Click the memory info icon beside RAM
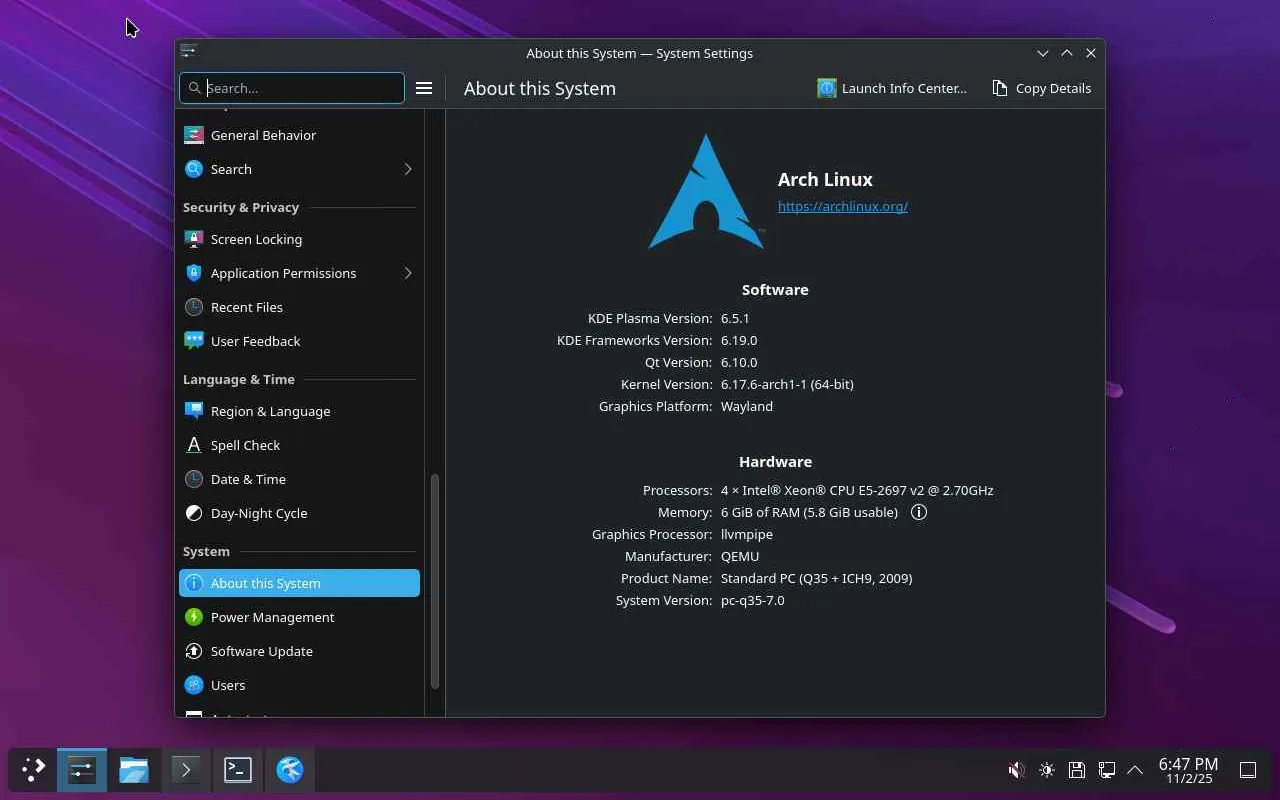Viewport: 1280px width, 800px height. pyautogui.click(x=919, y=512)
